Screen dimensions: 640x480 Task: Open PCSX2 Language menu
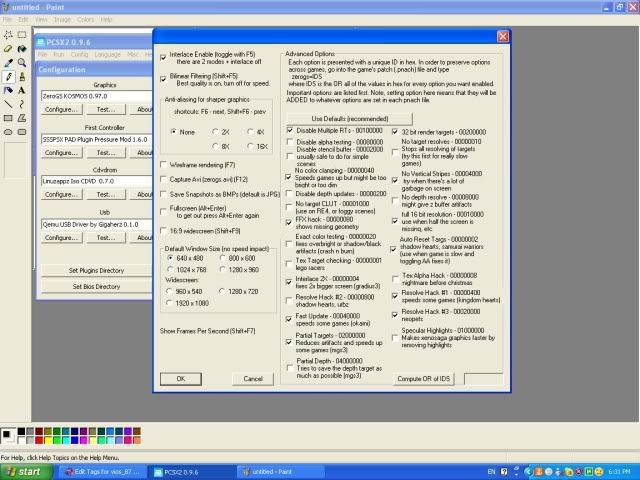pyautogui.click(x=107, y=54)
